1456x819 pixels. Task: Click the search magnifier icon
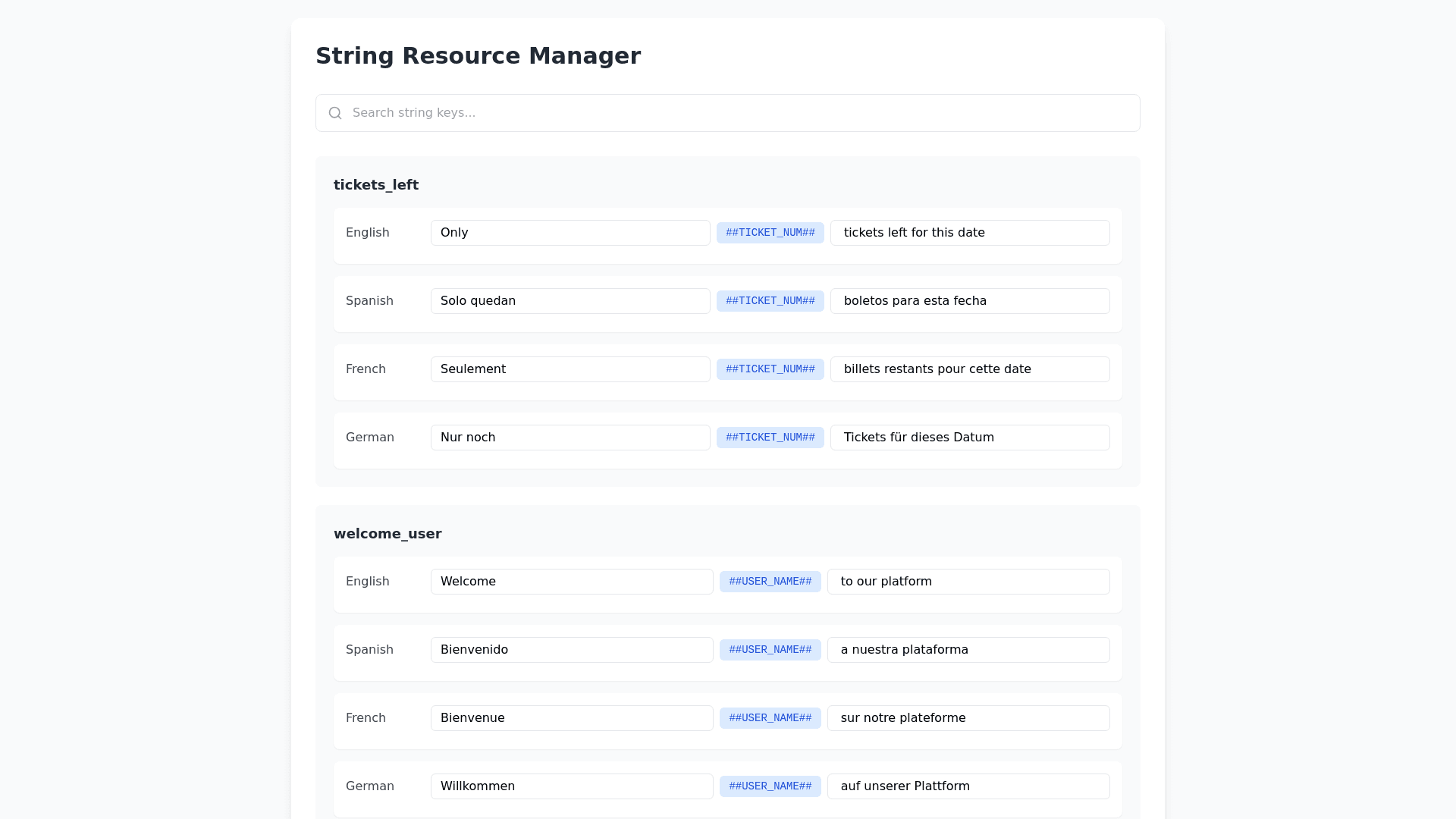point(335,113)
